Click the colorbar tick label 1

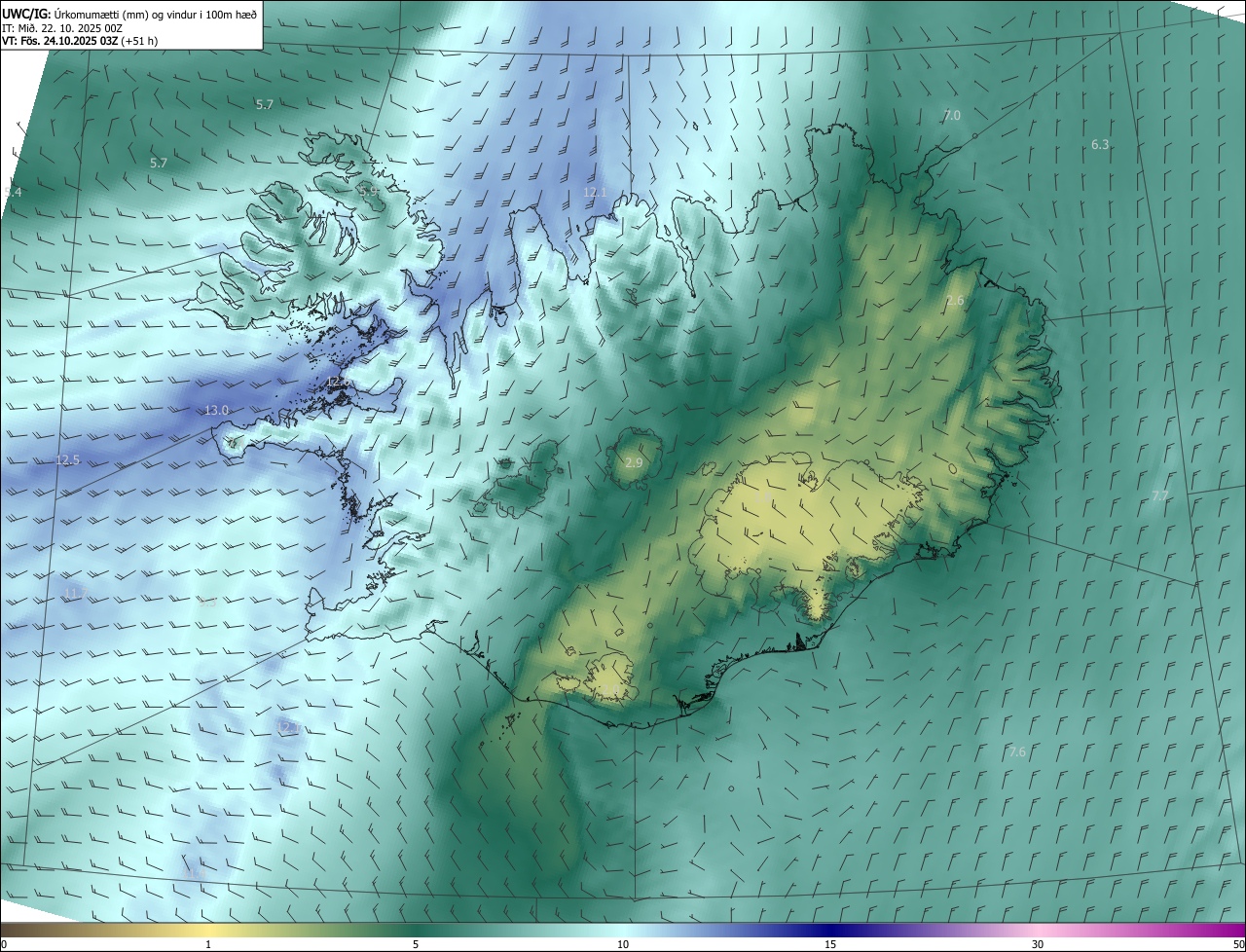coord(208,944)
